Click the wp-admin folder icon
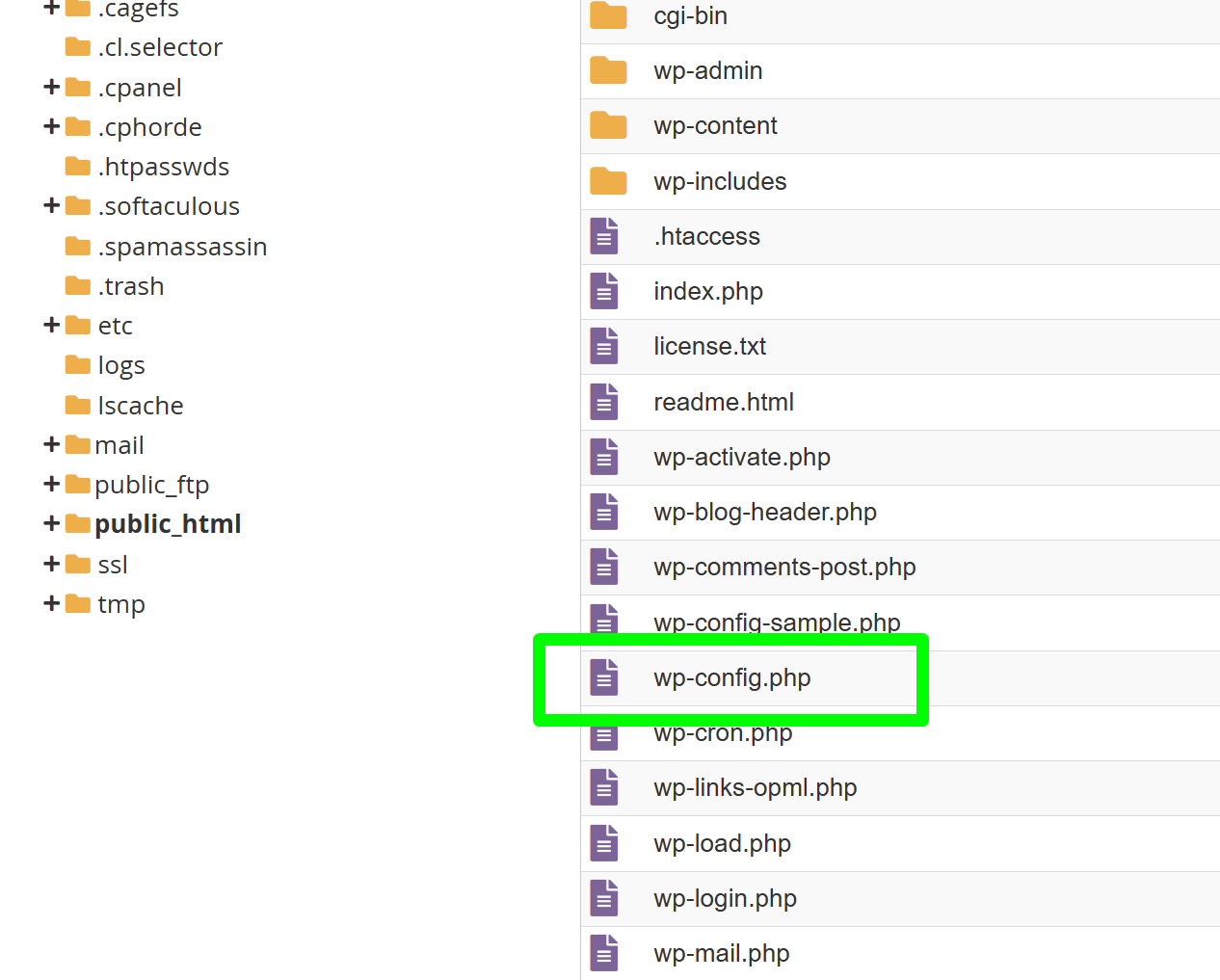 coord(608,70)
